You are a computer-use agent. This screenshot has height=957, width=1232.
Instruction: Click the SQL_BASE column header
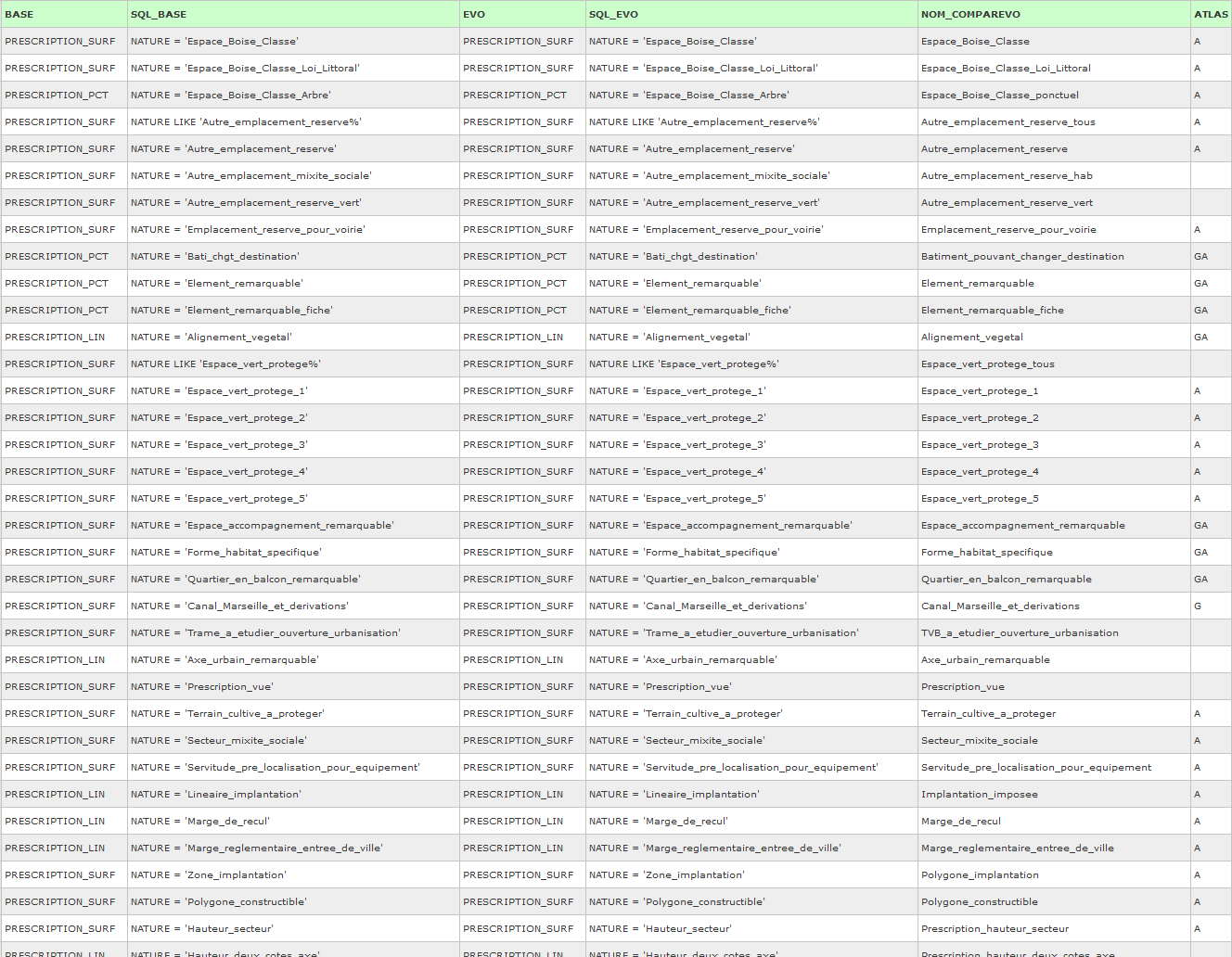tap(159, 14)
